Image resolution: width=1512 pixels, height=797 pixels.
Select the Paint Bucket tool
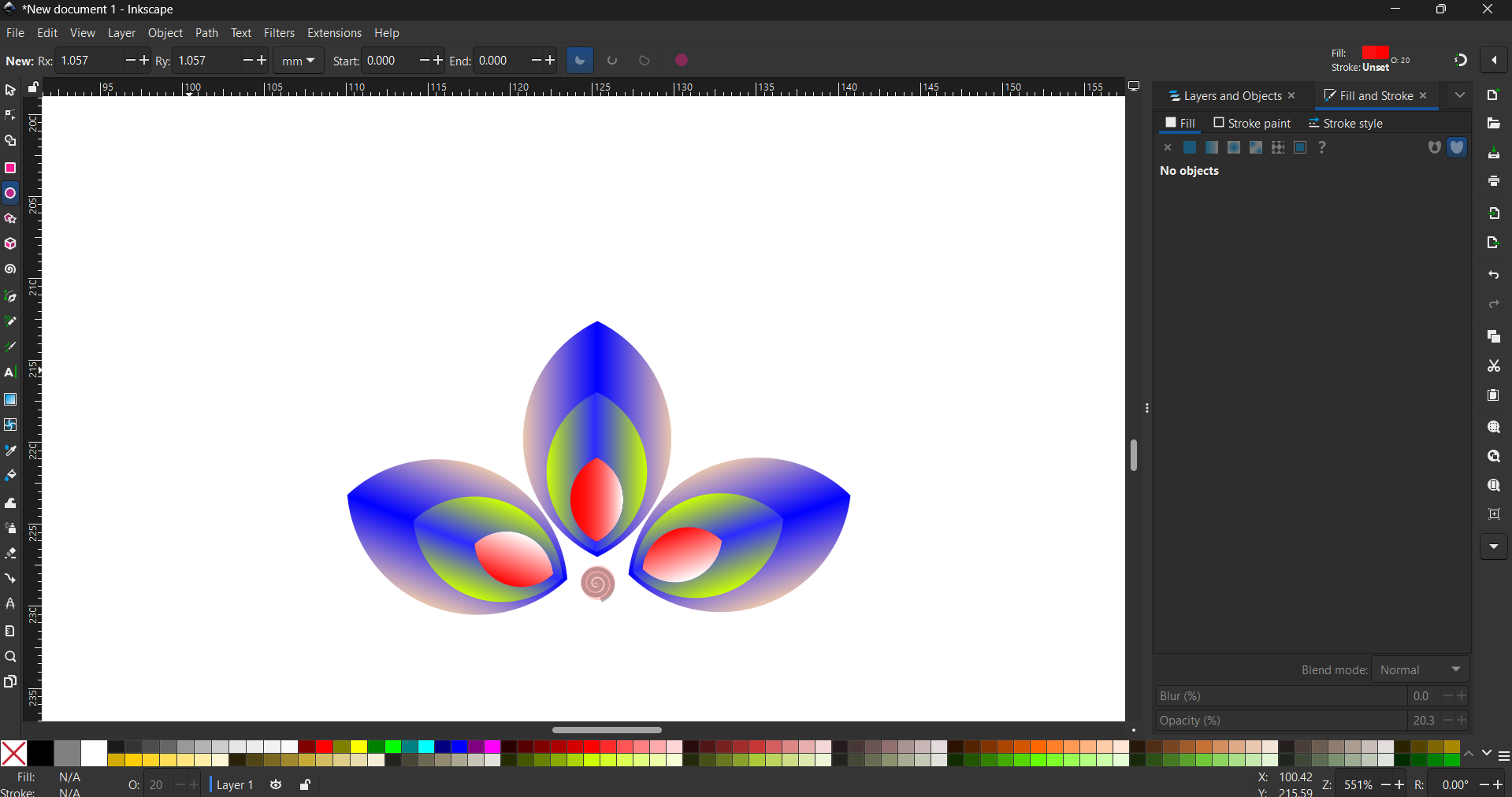(x=10, y=476)
